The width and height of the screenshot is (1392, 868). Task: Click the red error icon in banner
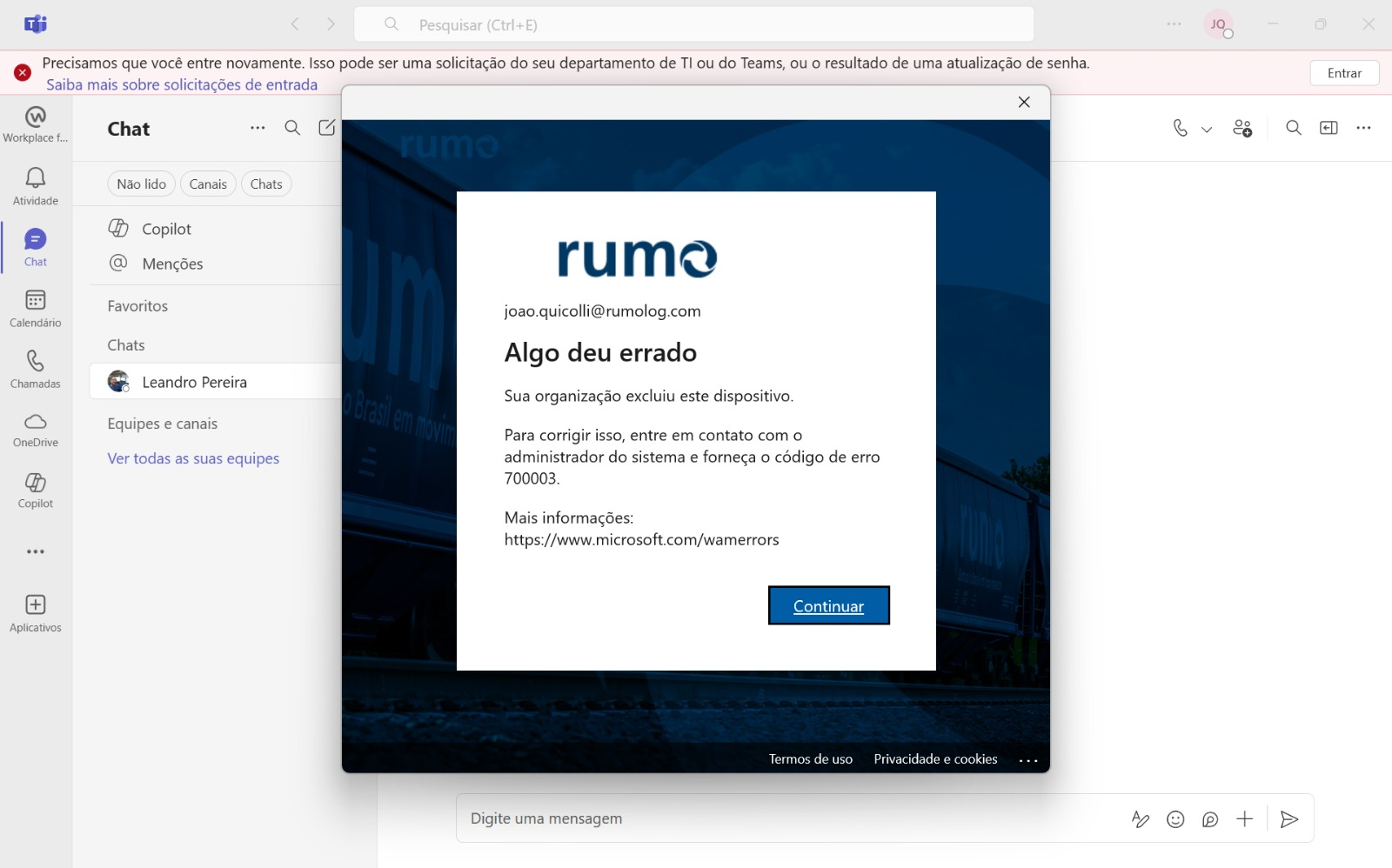(23, 72)
